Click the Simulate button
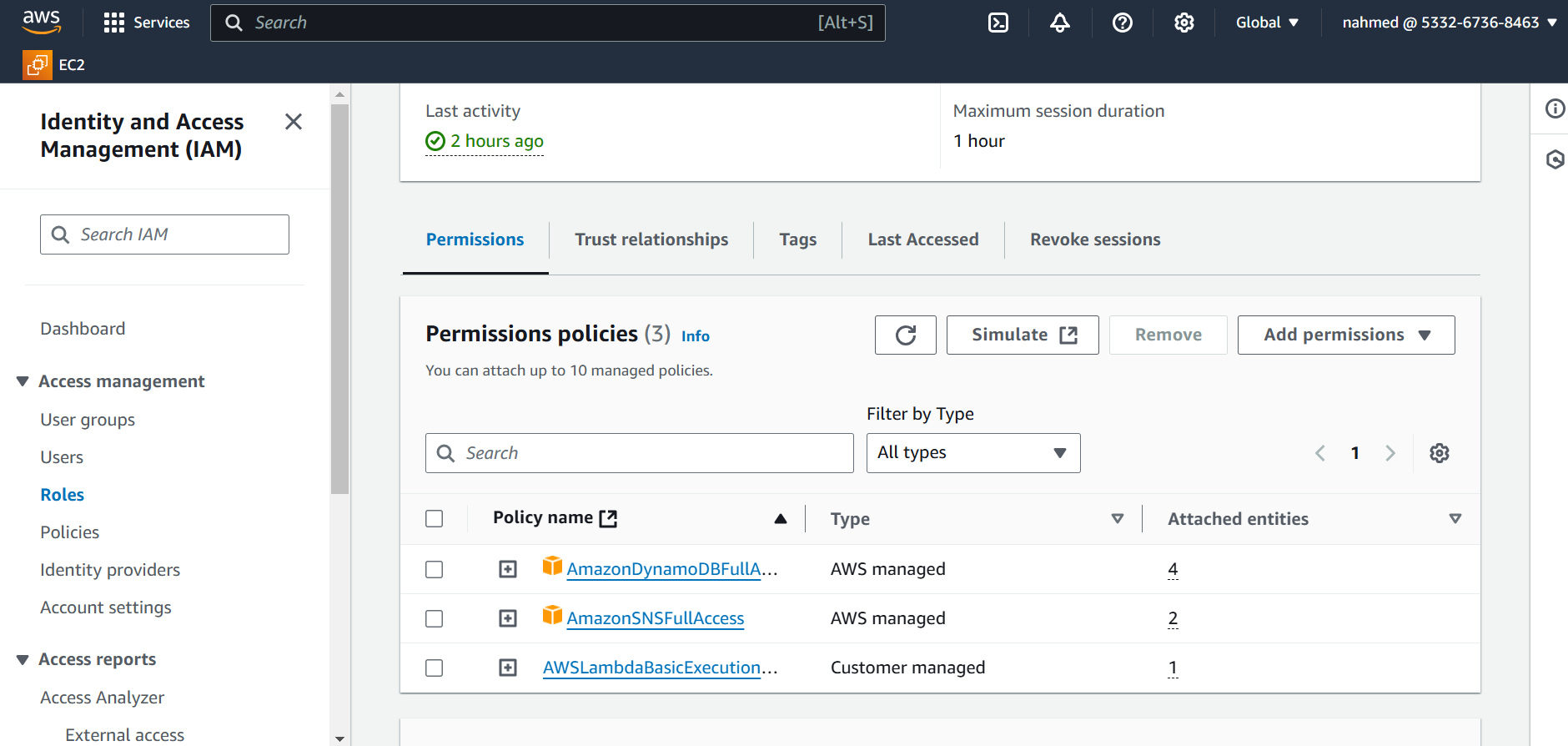The image size is (1568, 746). [x=1023, y=335]
